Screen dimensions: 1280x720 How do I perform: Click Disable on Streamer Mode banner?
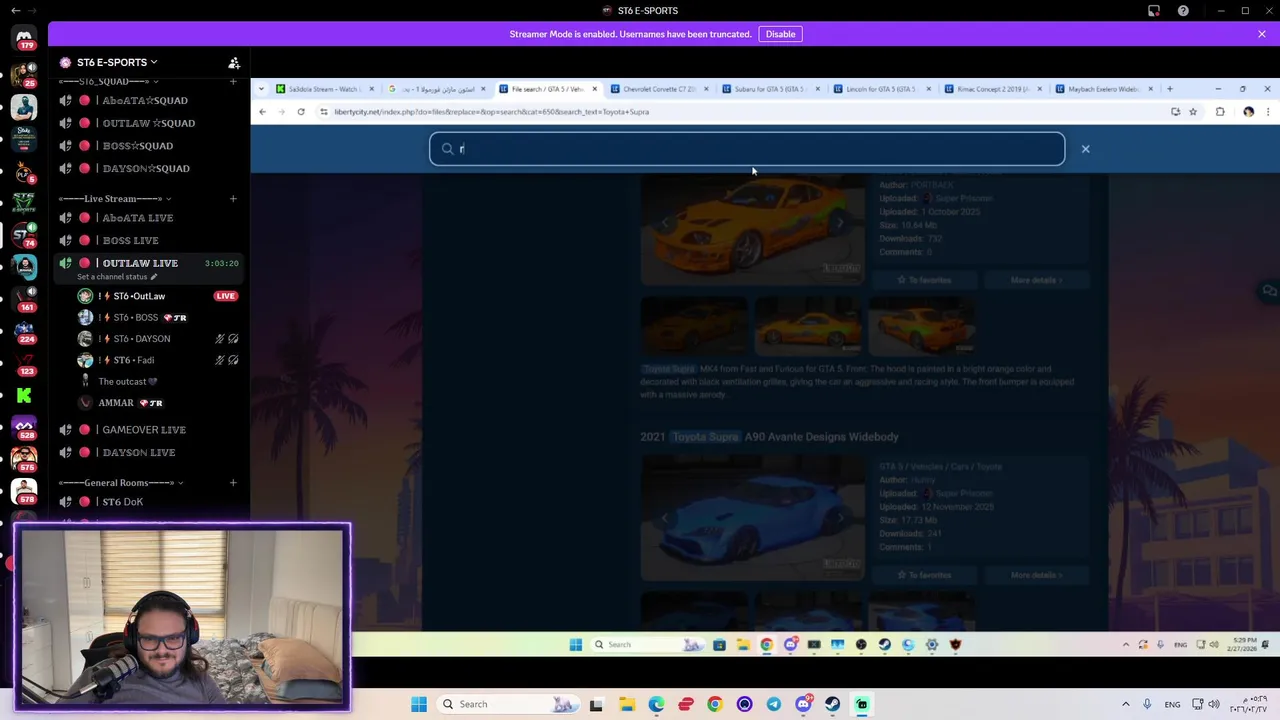[780, 34]
